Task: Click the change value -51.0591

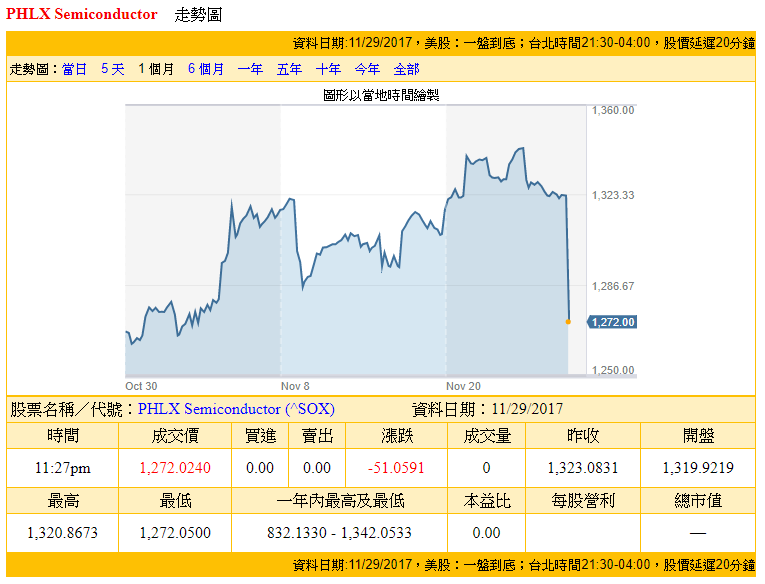Action: pos(396,468)
